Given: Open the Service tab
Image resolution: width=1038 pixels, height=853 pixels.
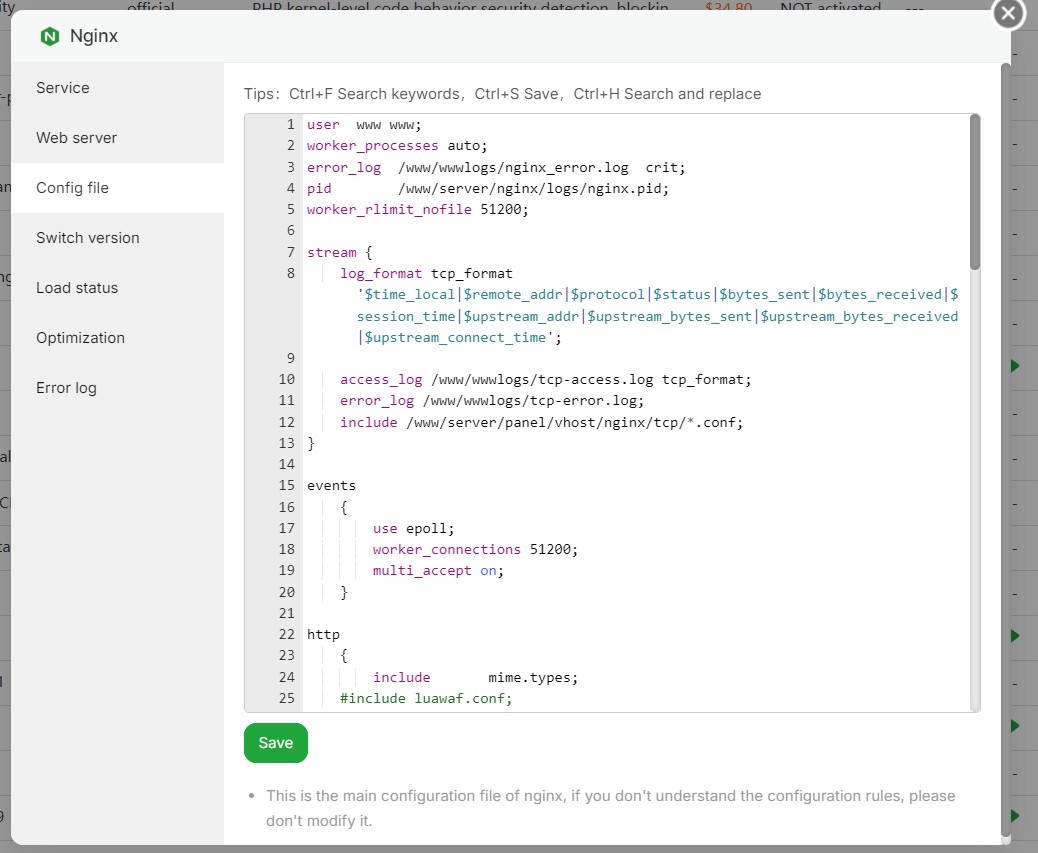Looking at the screenshot, I should point(117,88).
